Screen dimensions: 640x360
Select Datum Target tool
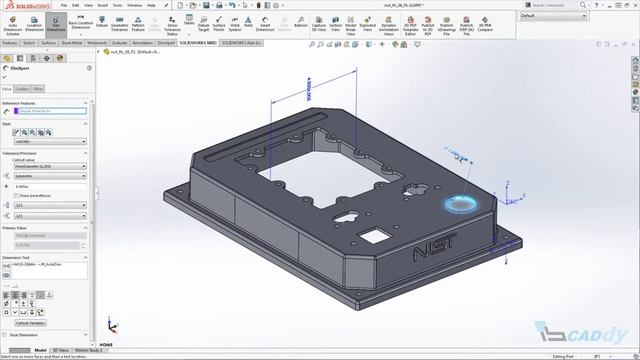(203, 24)
